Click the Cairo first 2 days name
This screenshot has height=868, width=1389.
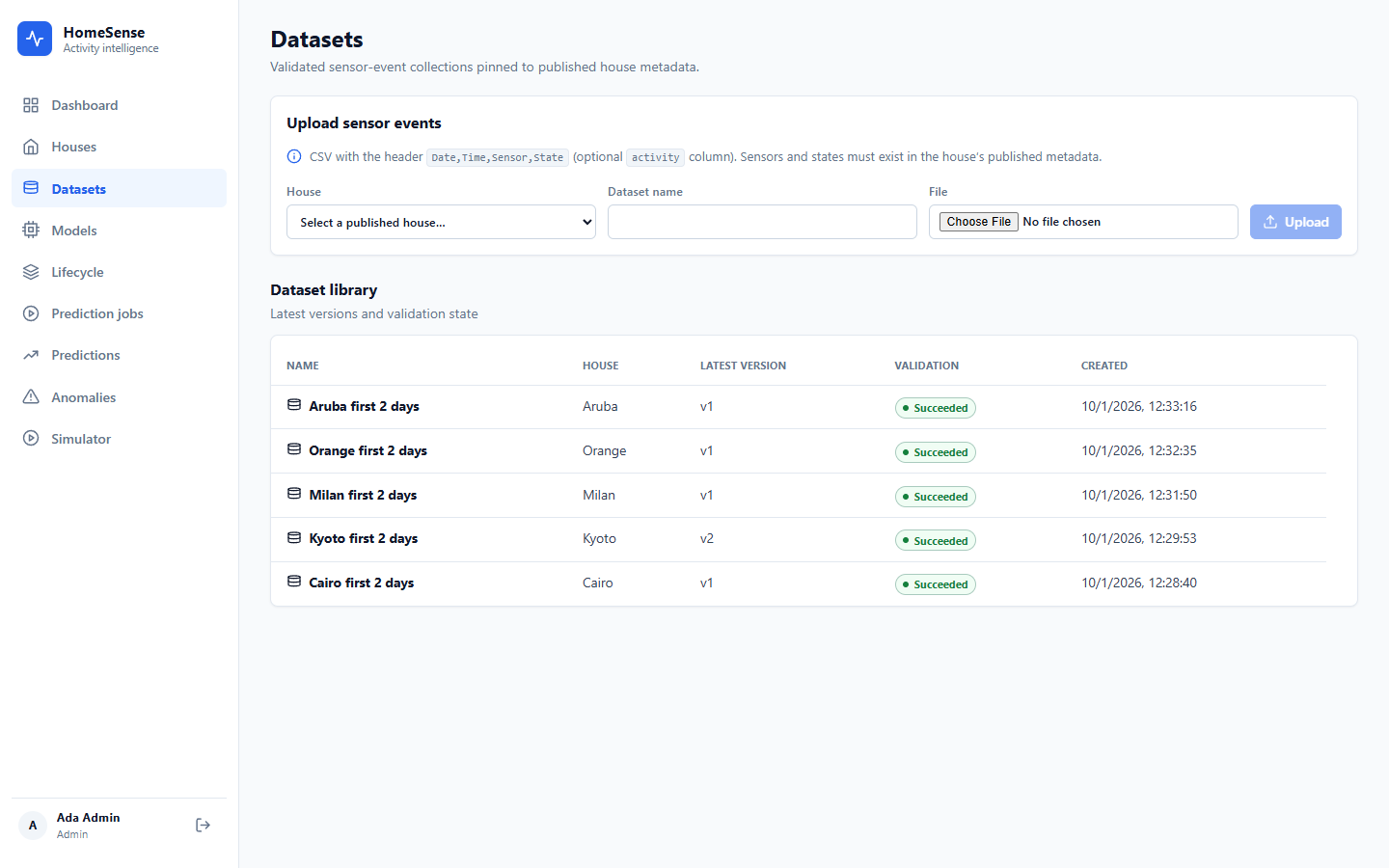click(362, 583)
